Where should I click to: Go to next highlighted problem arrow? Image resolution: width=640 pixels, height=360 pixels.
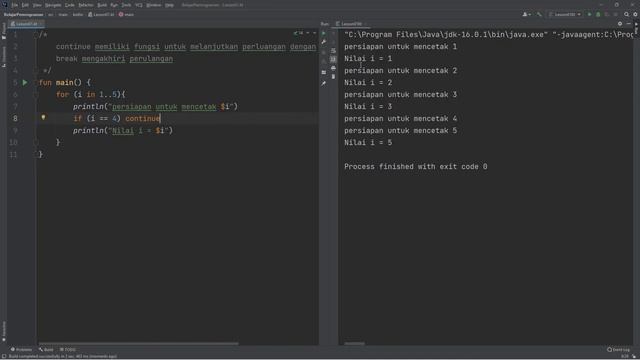pyautogui.click(x=314, y=33)
